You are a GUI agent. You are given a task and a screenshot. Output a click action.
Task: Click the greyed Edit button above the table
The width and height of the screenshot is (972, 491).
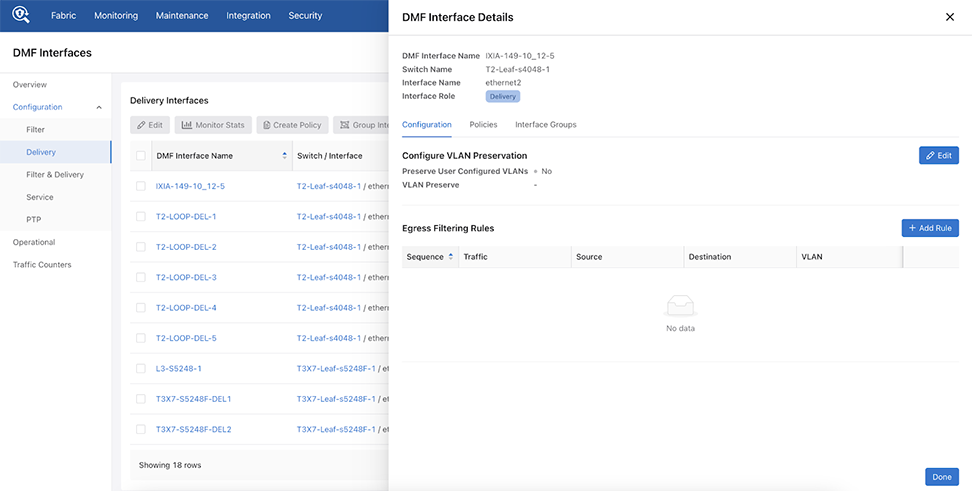click(x=150, y=125)
